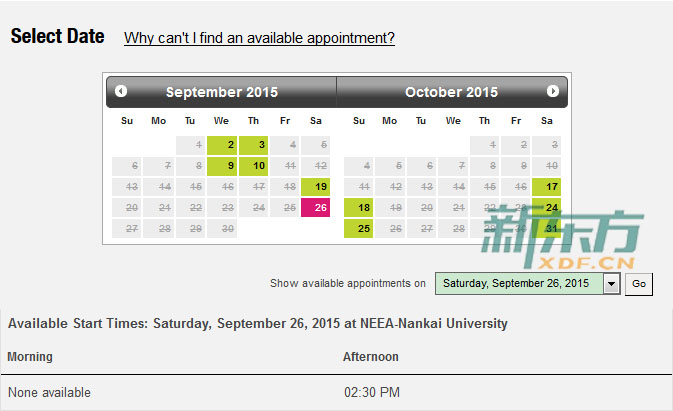Pick Saturday September 19

(x=315, y=187)
